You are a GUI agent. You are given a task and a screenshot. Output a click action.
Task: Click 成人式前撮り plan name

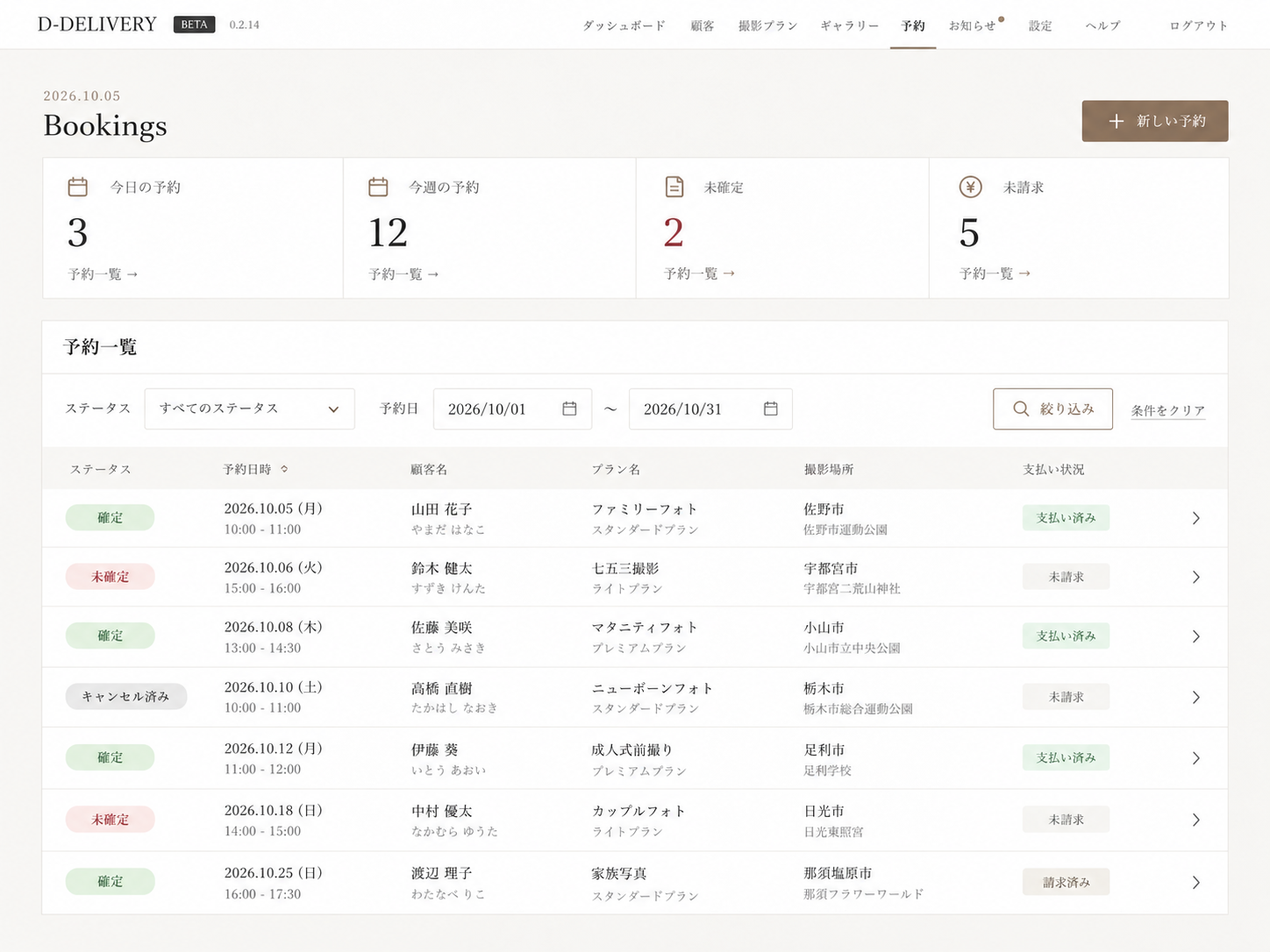tap(631, 750)
